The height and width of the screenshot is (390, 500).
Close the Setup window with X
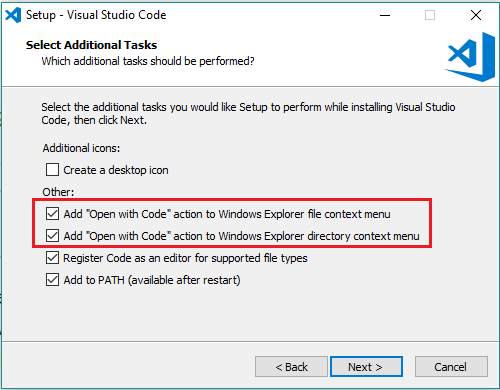coord(476,15)
